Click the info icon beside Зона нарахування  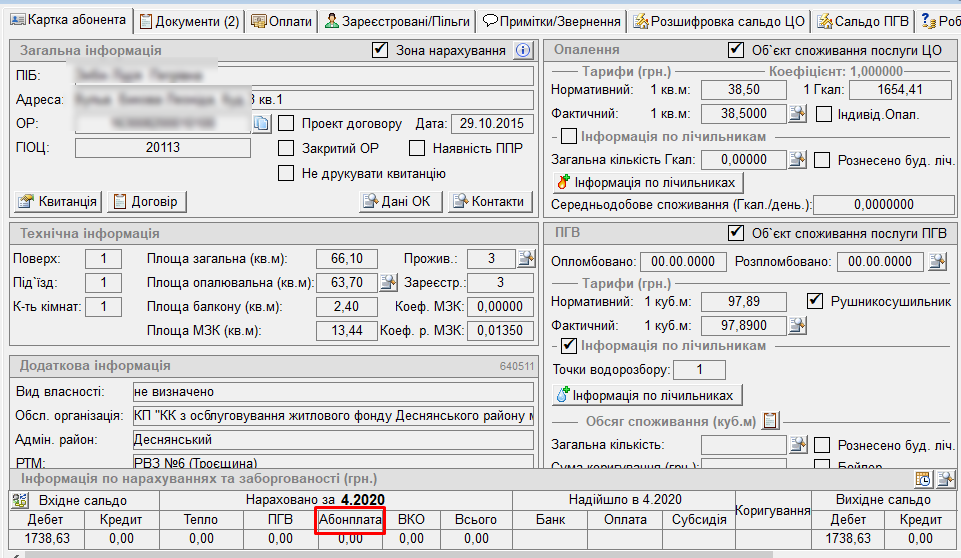click(522, 50)
